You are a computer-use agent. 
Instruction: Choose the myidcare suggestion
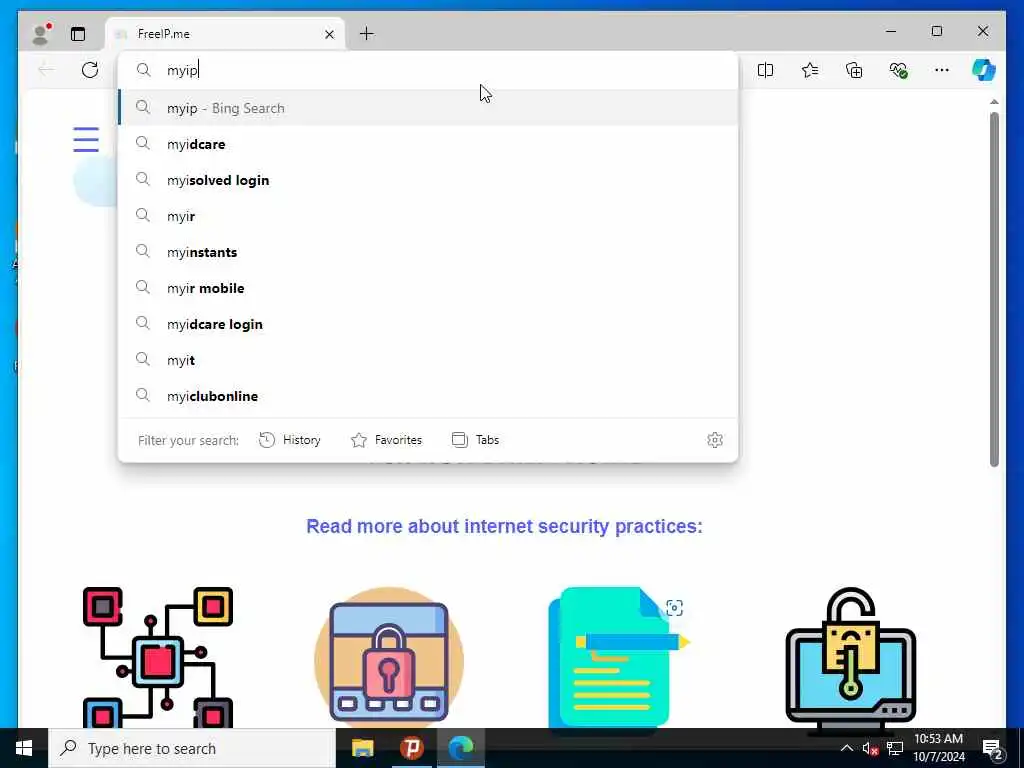[428, 144]
